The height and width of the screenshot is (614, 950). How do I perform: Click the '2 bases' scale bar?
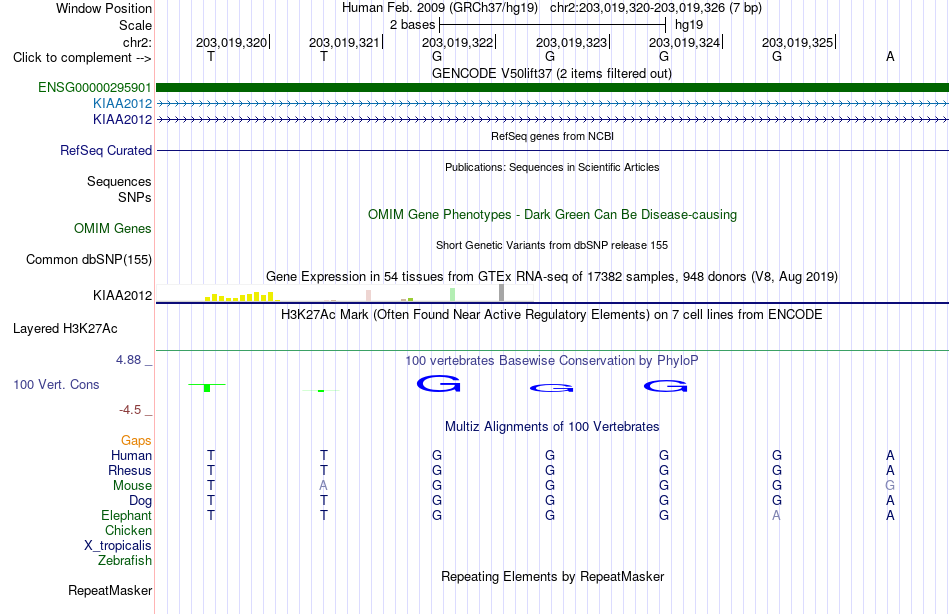(x=553, y=25)
